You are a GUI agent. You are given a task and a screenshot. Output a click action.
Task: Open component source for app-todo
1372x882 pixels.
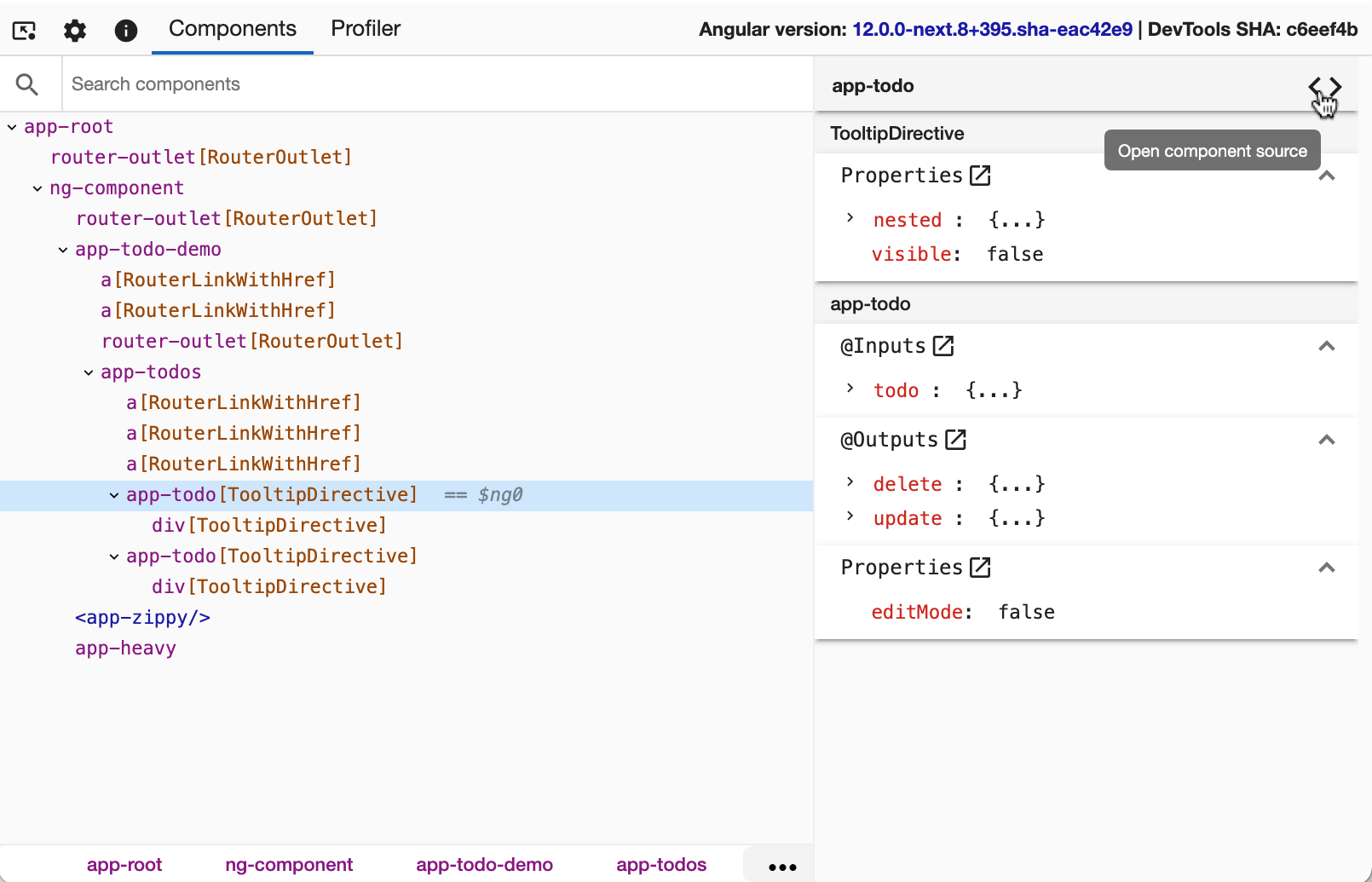pos(1326,85)
